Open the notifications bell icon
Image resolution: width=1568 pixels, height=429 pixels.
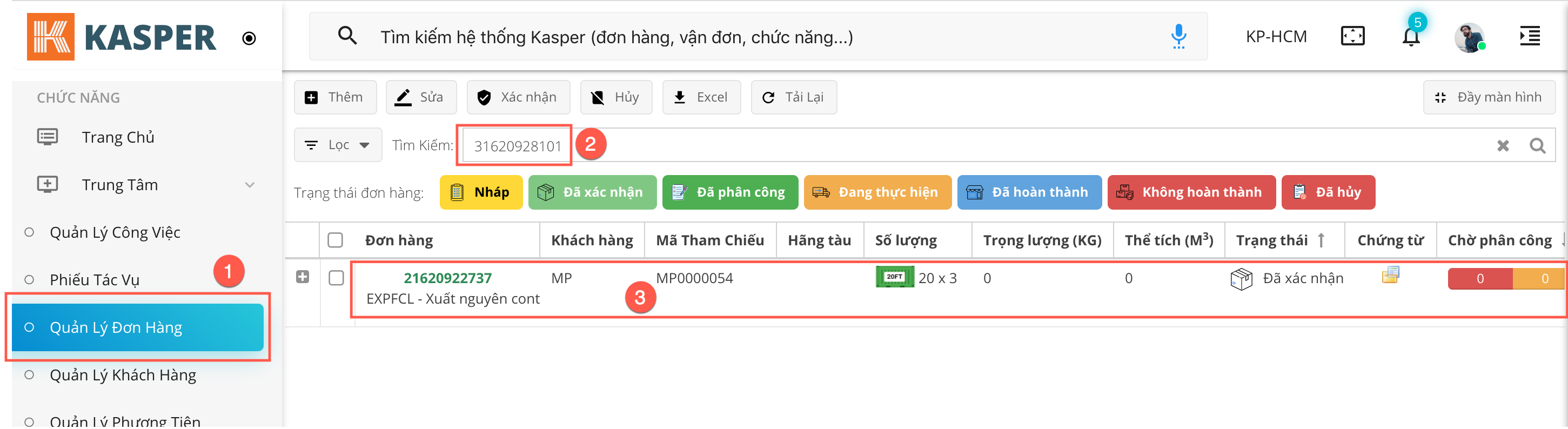pyautogui.click(x=1410, y=37)
